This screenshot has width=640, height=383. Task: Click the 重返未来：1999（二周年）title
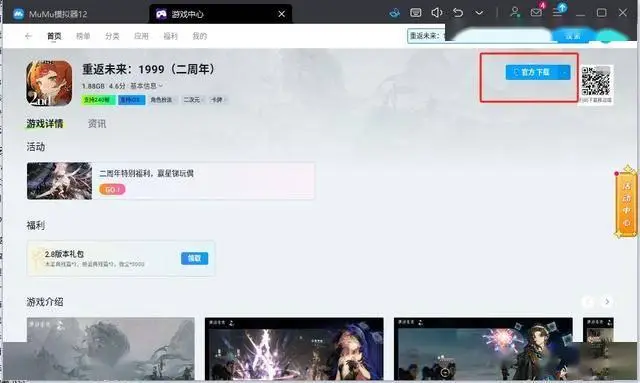coord(149,69)
